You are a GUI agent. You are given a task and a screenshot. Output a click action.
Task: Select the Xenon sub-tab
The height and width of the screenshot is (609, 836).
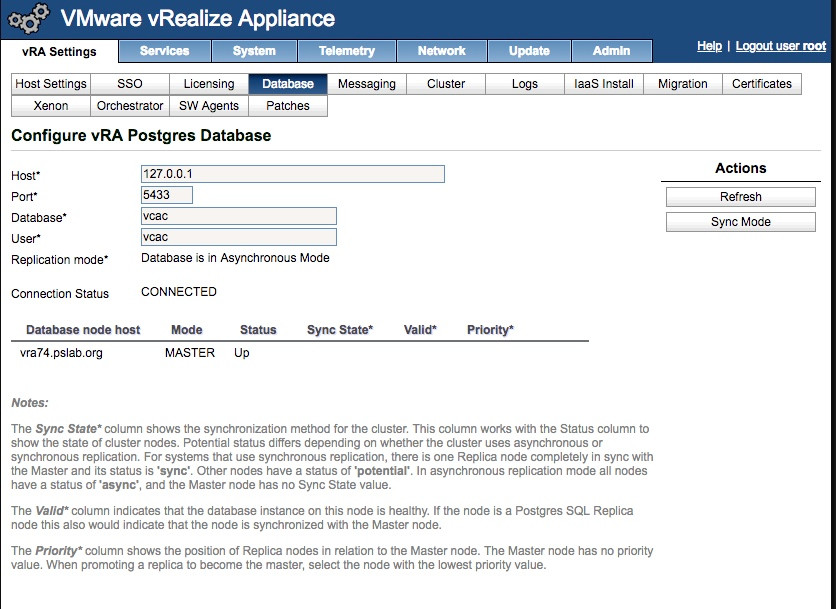click(51, 106)
